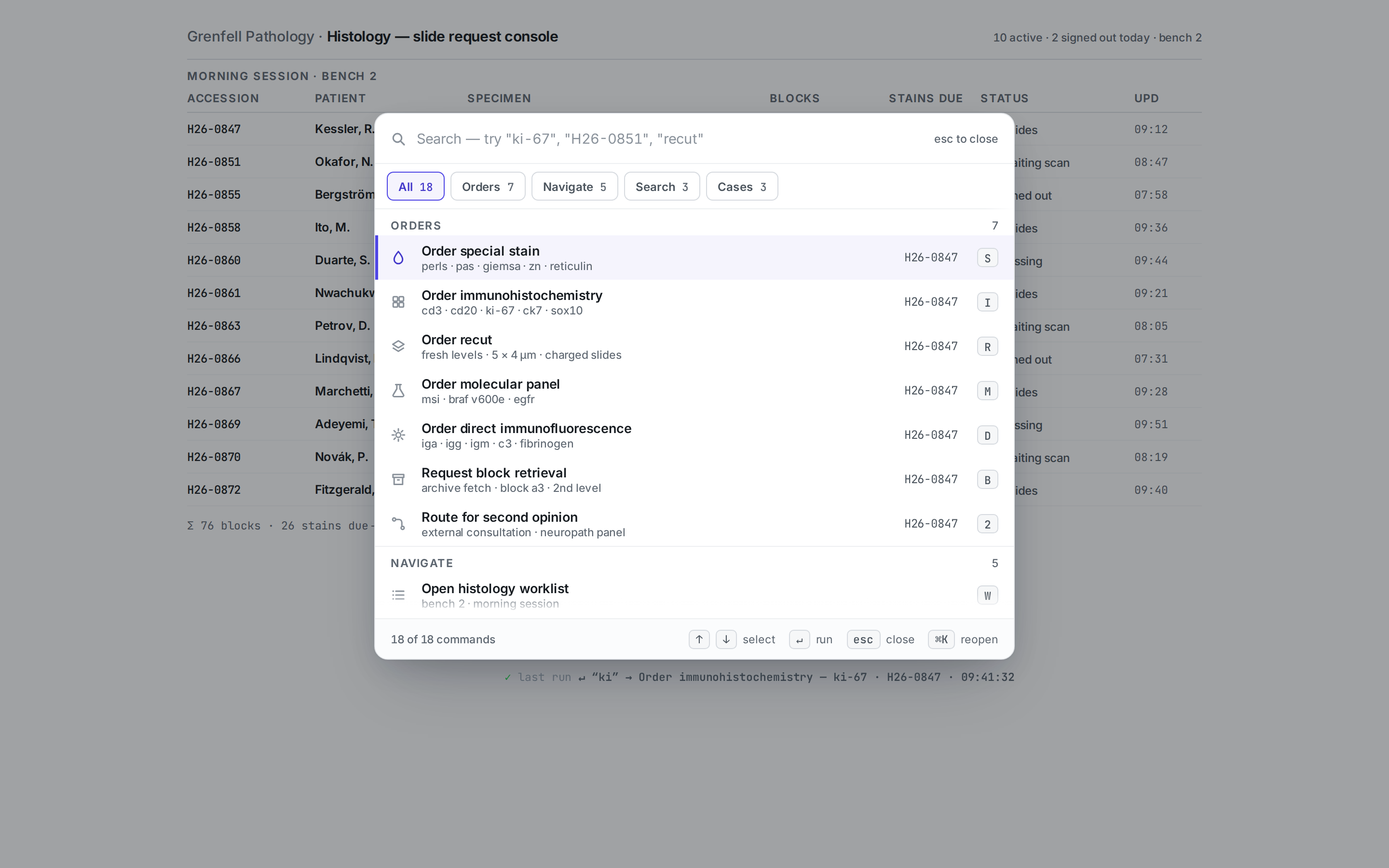Screen dimensions: 1389x868
Task: Click the I shortcut key badge
Action: (x=987, y=302)
